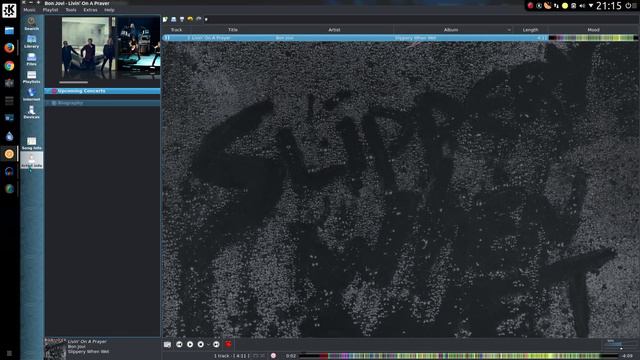
Task: Click the icon left of previous track
Action: [167, 344]
